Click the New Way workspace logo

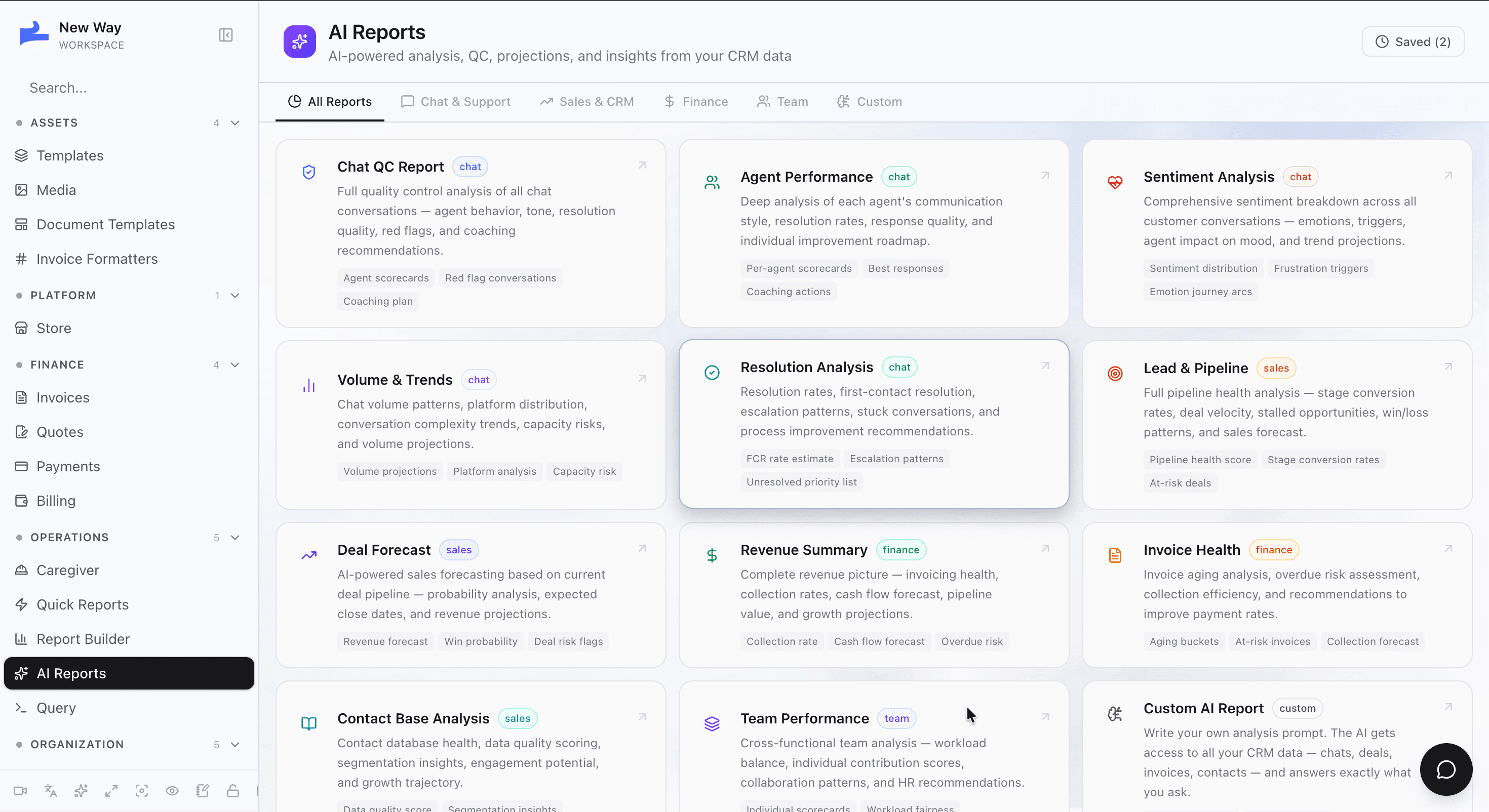[33, 33]
